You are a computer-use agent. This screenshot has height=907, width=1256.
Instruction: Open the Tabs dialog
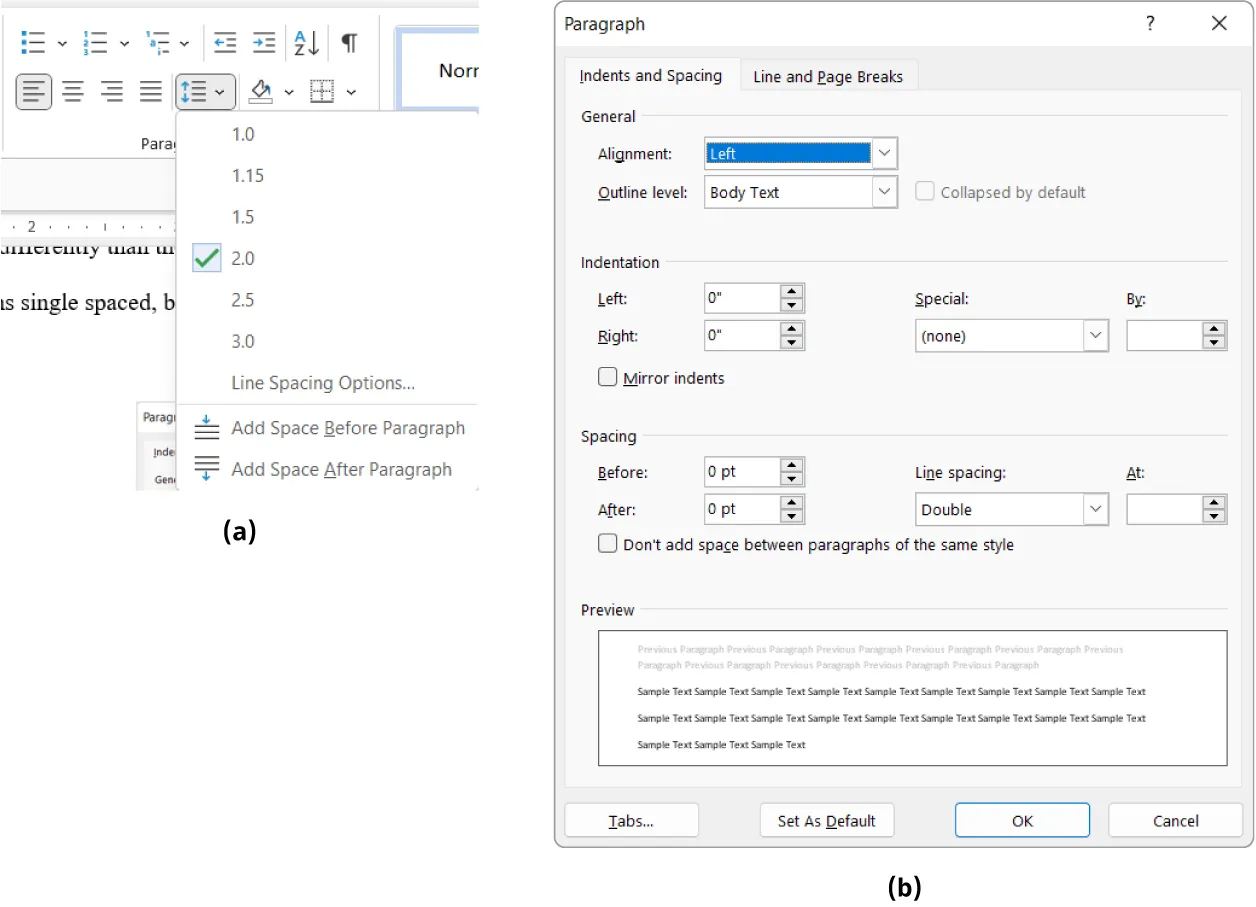pos(631,820)
